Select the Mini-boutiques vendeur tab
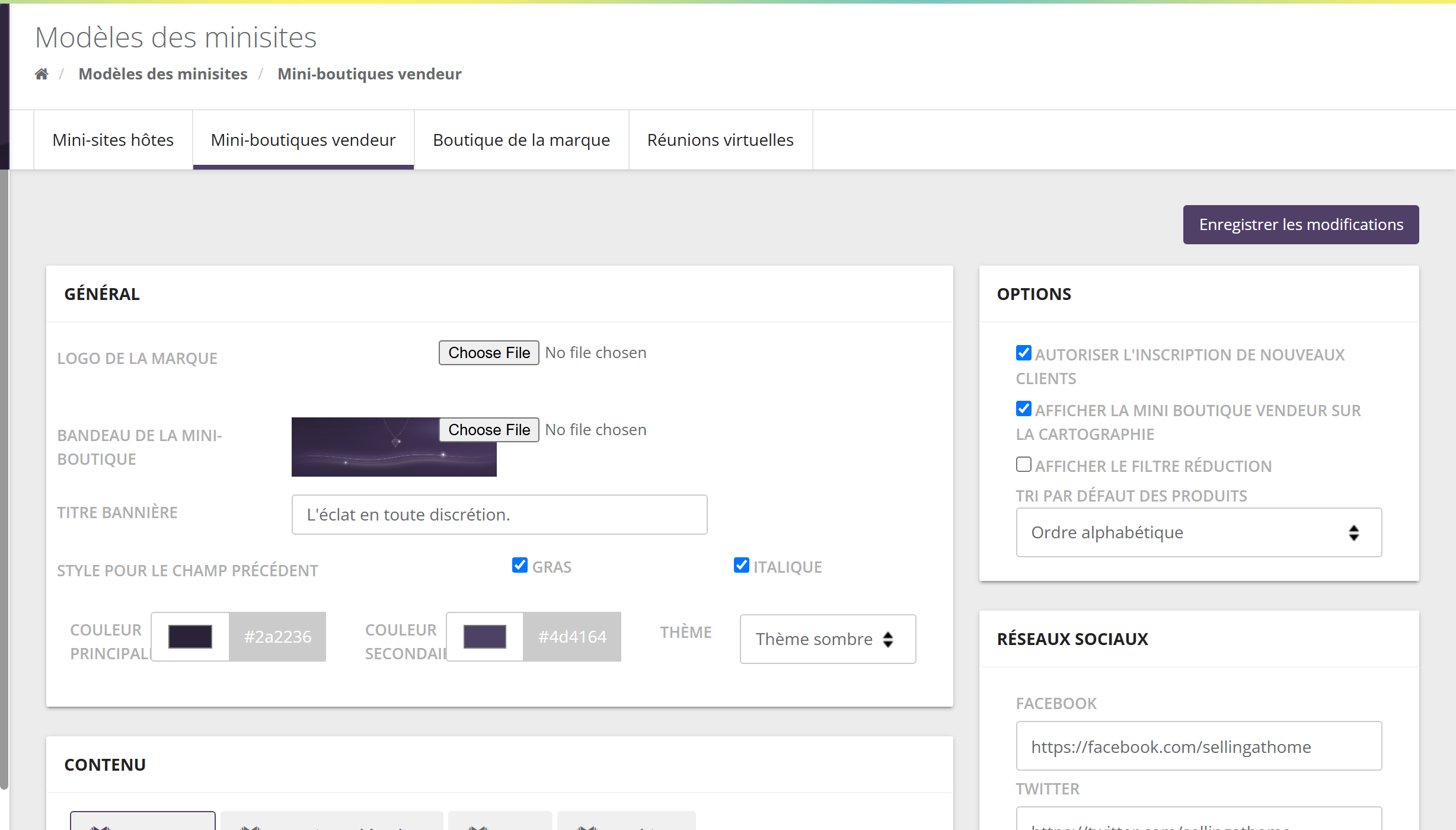Screen dimensions: 1456x830 tap(303, 140)
